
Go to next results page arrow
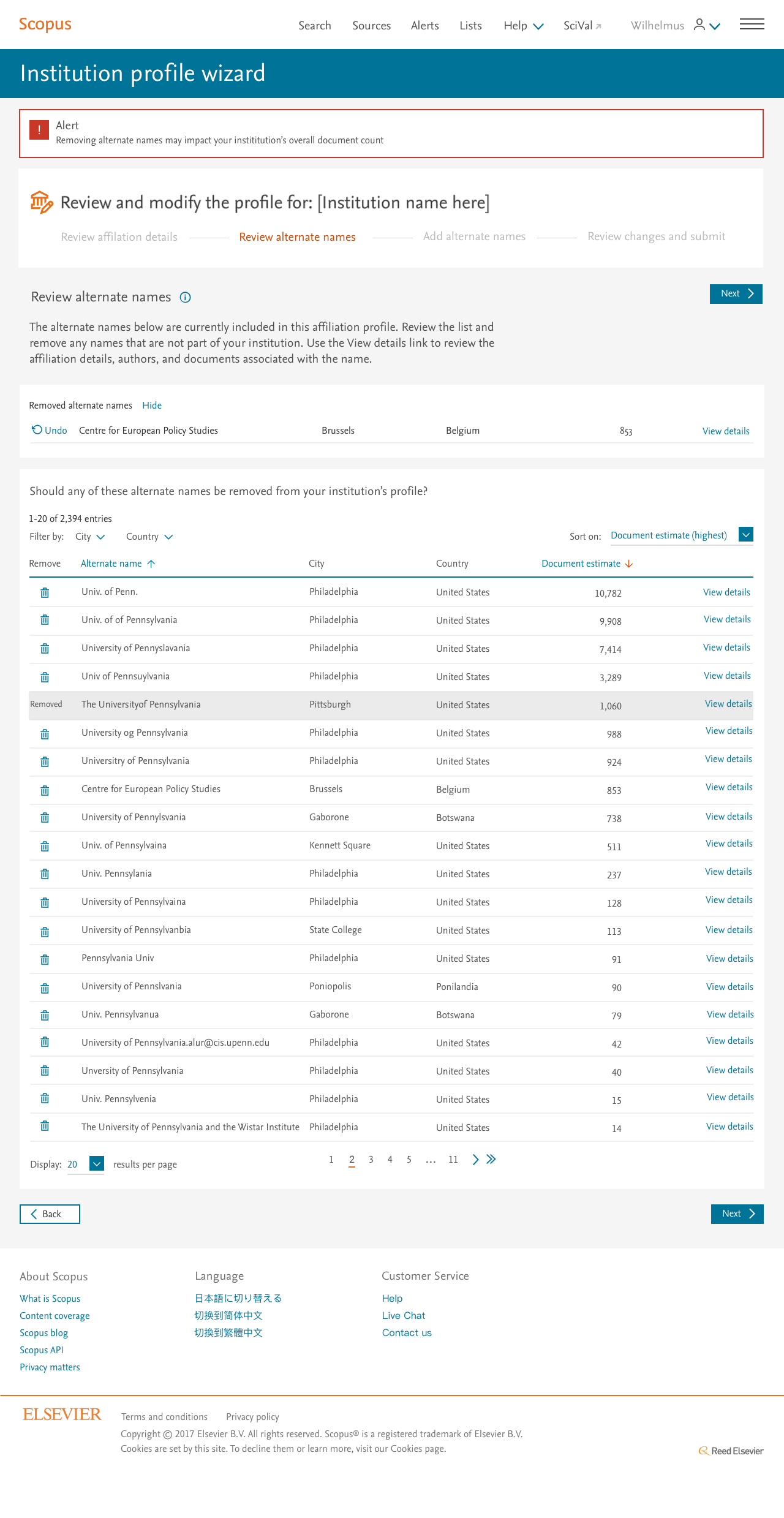click(x=475, y=1160)
